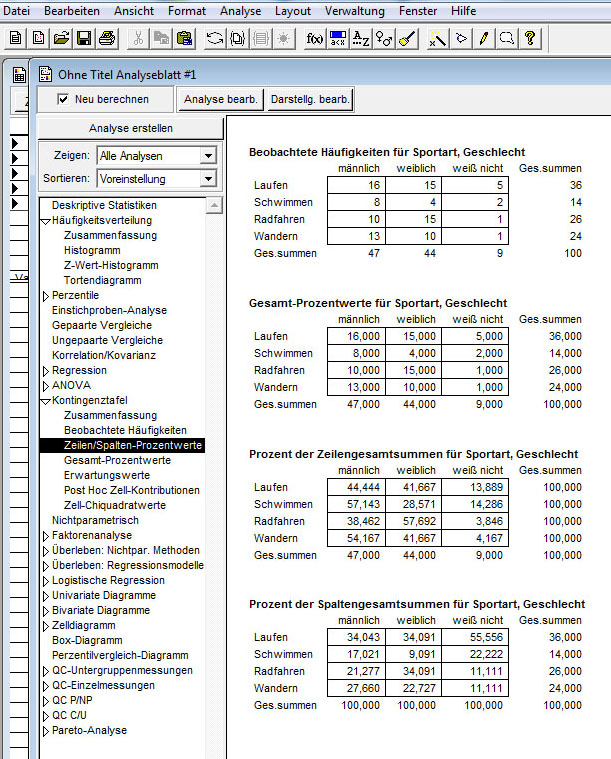The image size is (611, 759).
Task: Open the f(x) formula tool
Action: (315, 38)
